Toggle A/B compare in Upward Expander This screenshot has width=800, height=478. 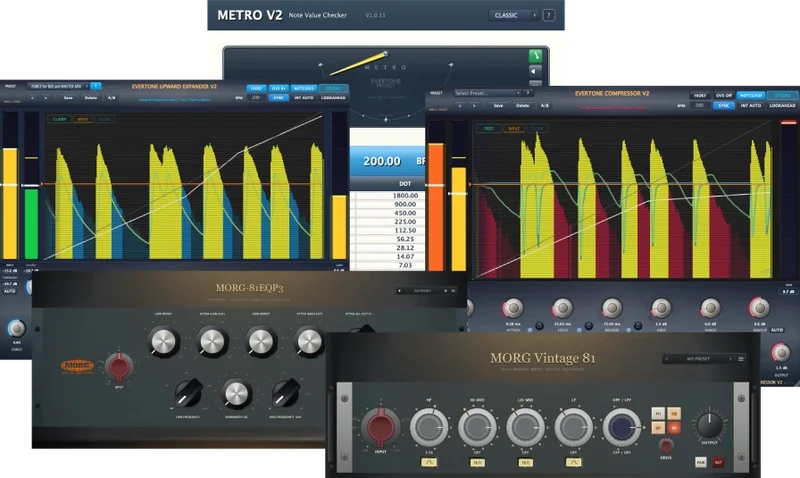tap(111, 97)
